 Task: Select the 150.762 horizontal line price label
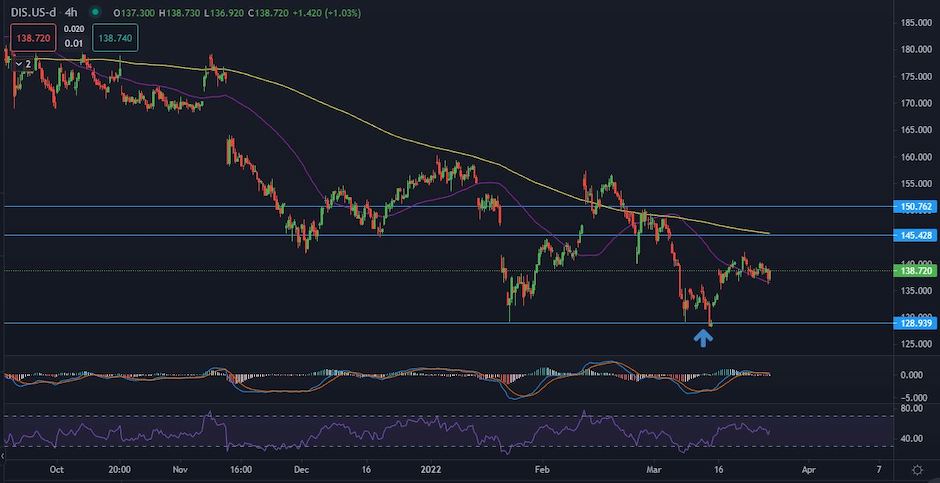(x=914, y=207)
